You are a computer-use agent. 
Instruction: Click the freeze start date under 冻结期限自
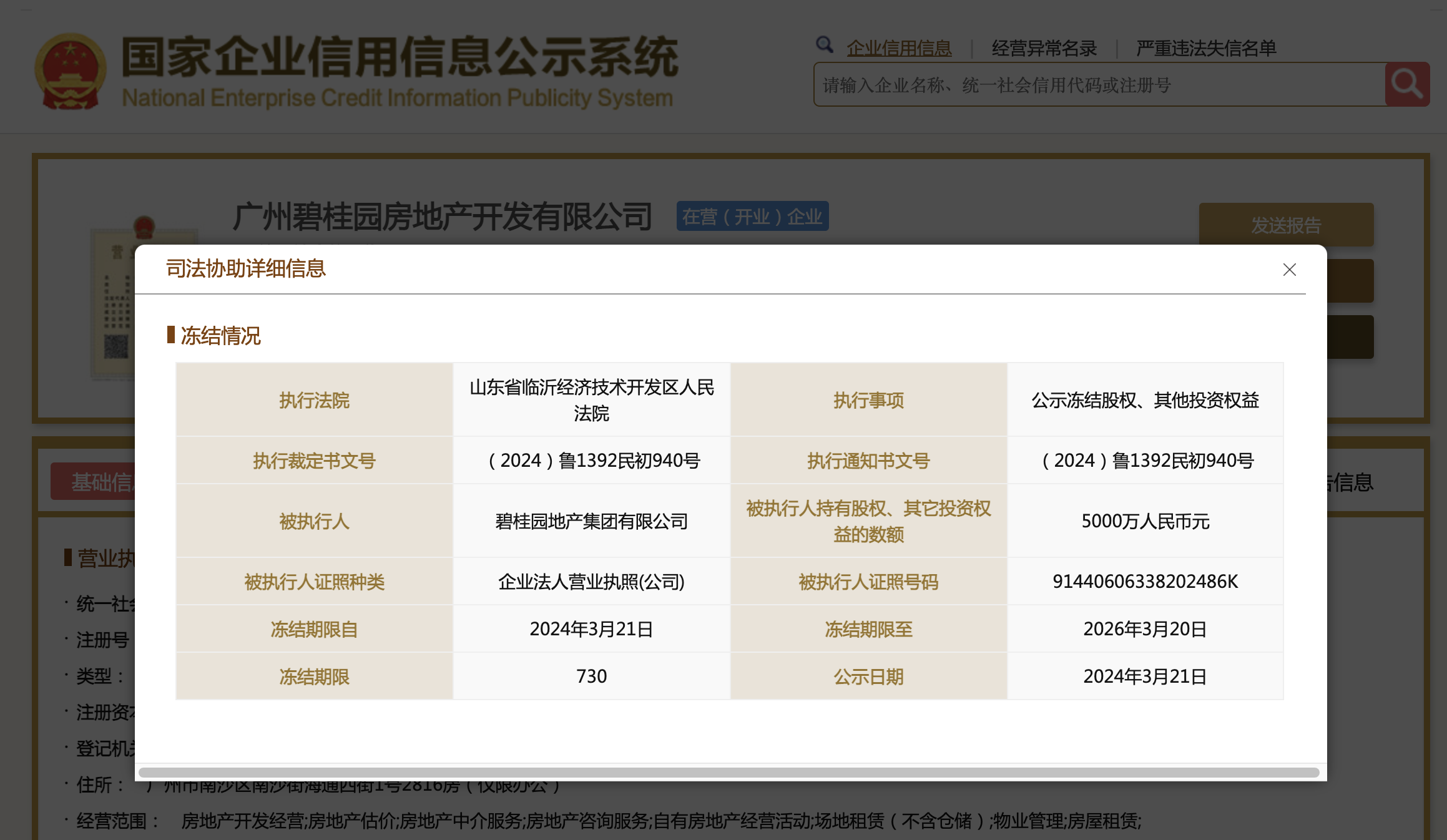point(592,629)
